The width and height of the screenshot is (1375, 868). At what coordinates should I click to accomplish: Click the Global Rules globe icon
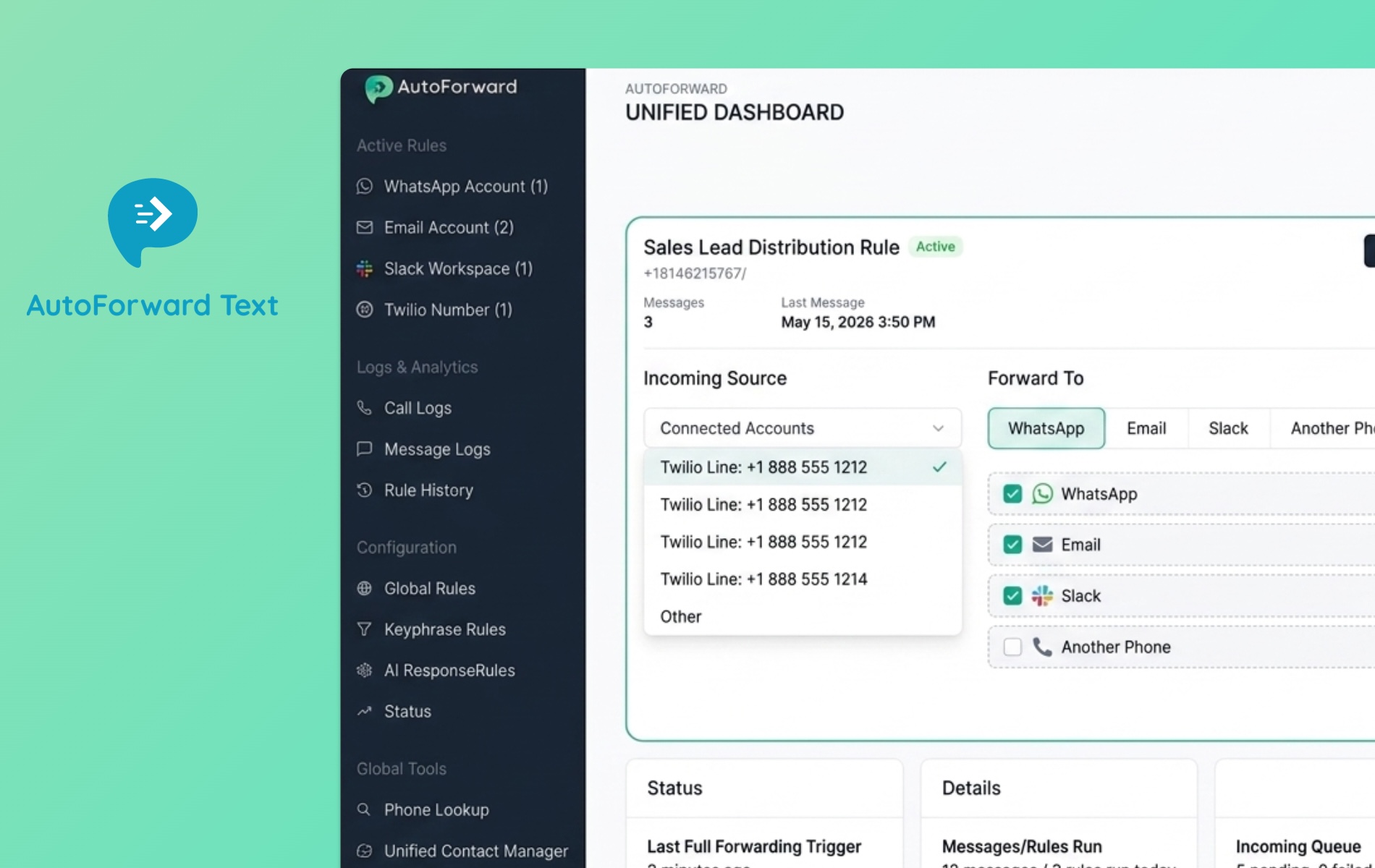pos(365,589)
